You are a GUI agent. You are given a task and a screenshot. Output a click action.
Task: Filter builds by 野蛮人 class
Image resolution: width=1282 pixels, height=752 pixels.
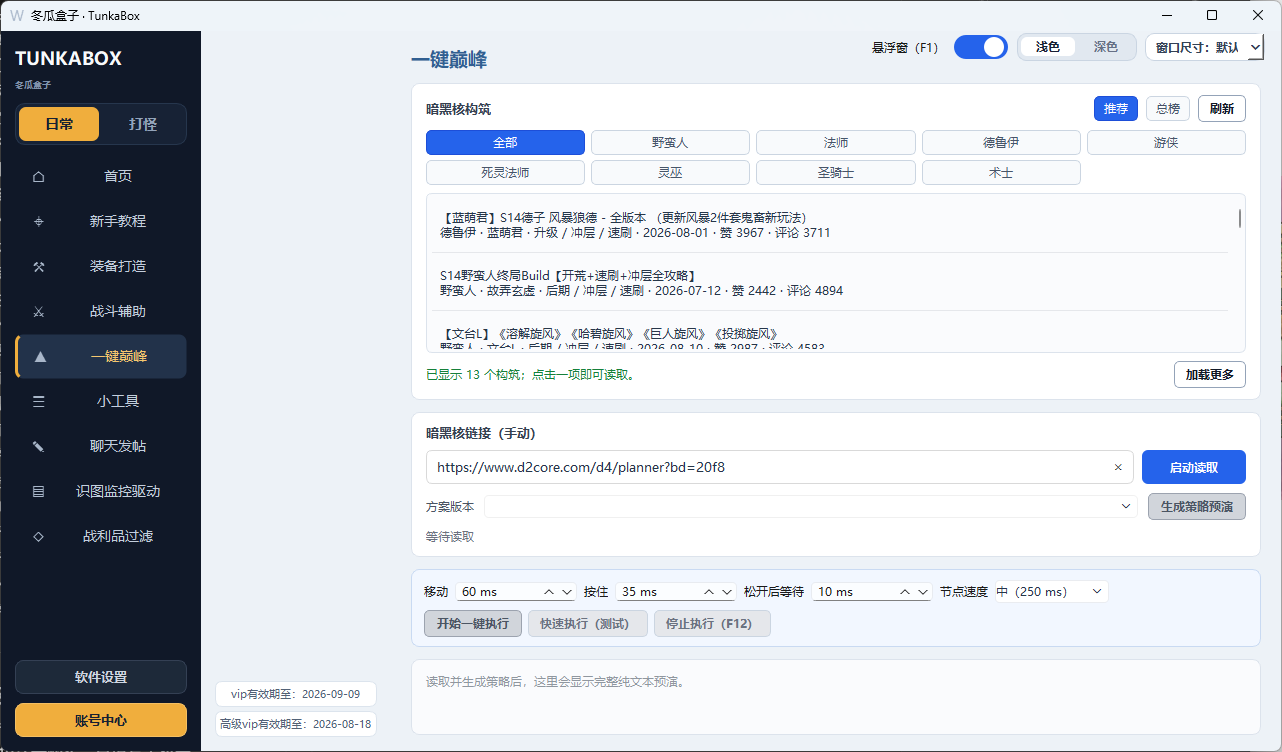pos(670,143)
